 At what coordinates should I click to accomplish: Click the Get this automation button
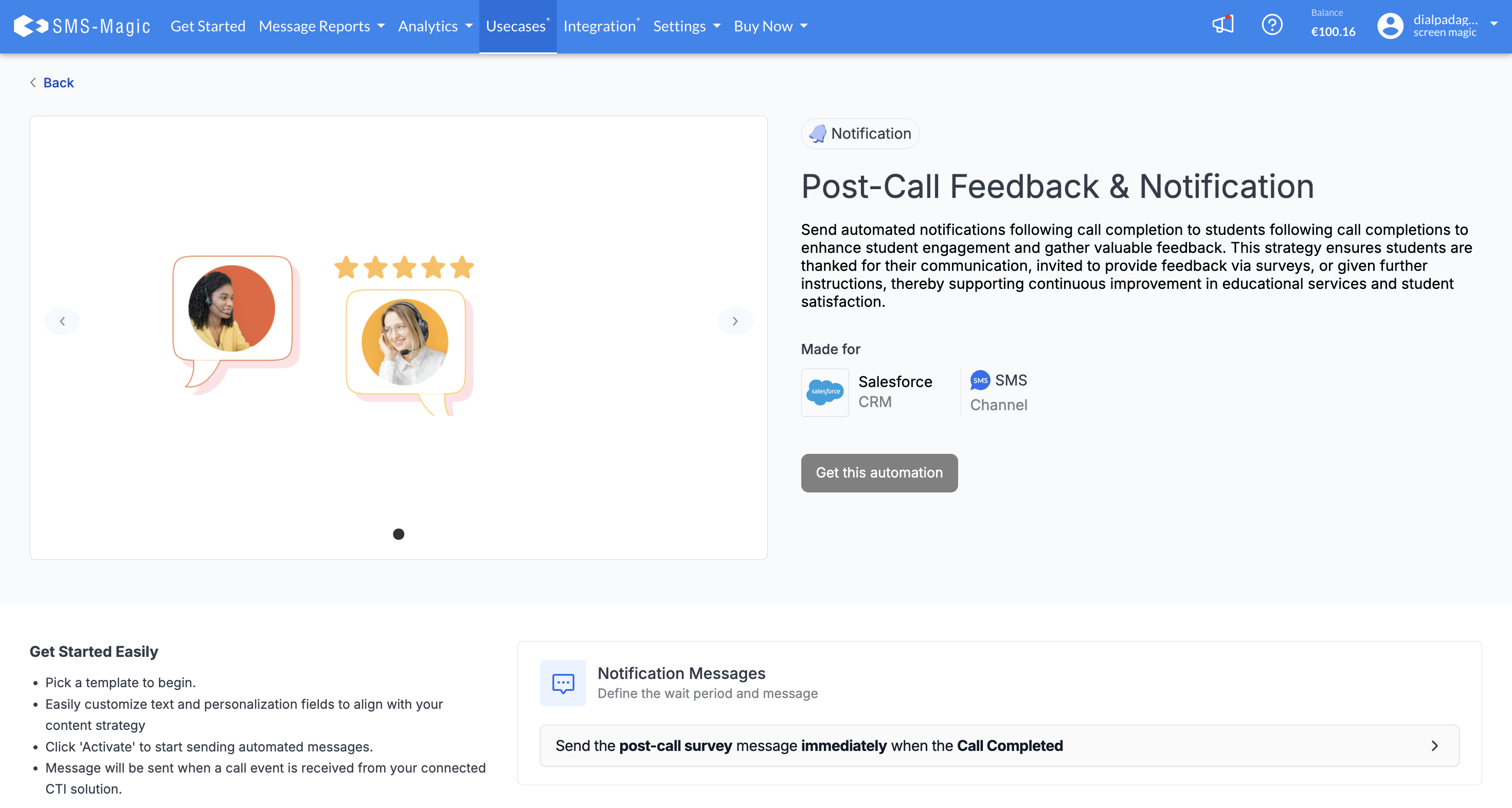tap(879, 472)
